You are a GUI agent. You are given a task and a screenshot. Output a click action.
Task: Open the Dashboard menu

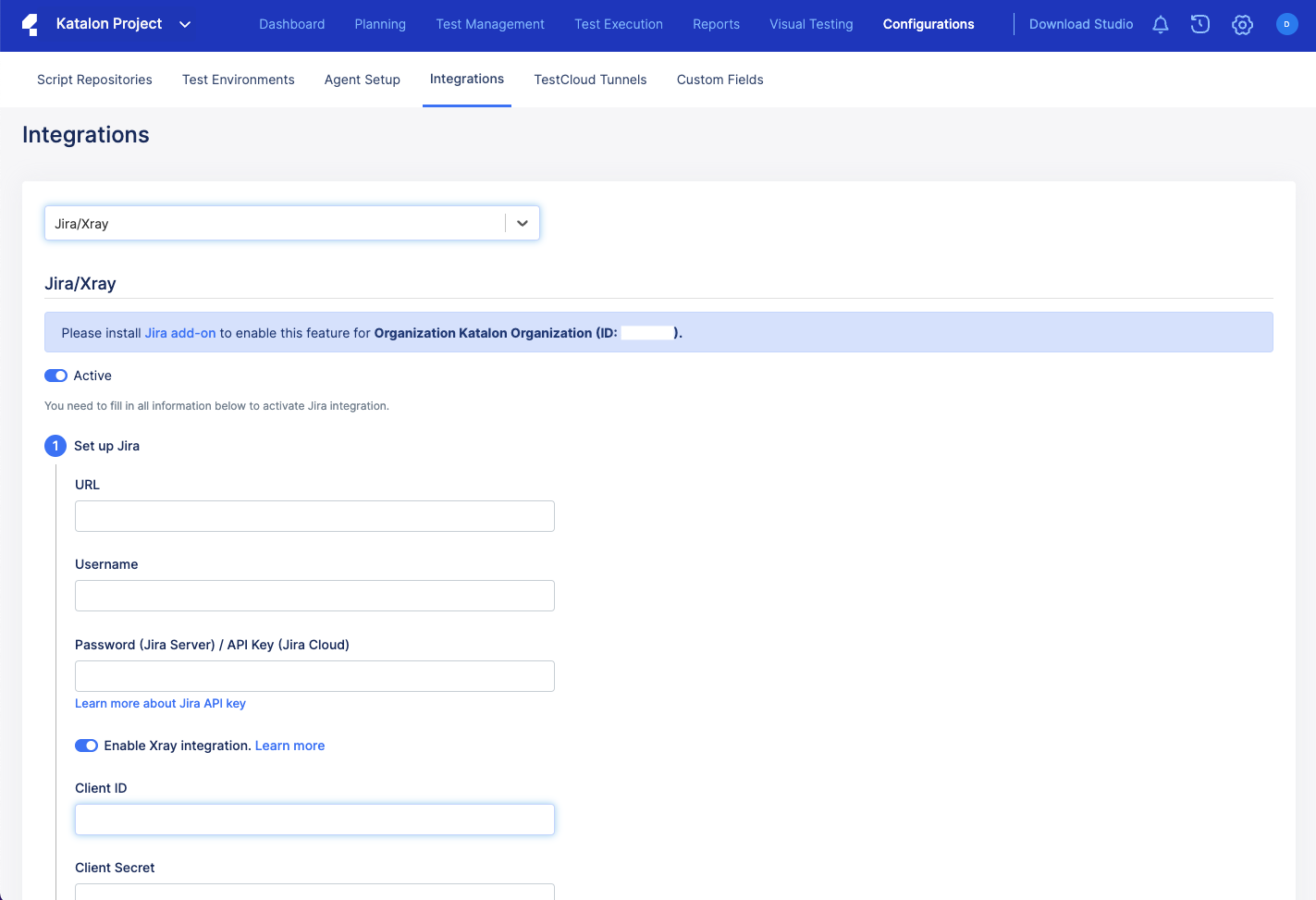coord(292,24)
